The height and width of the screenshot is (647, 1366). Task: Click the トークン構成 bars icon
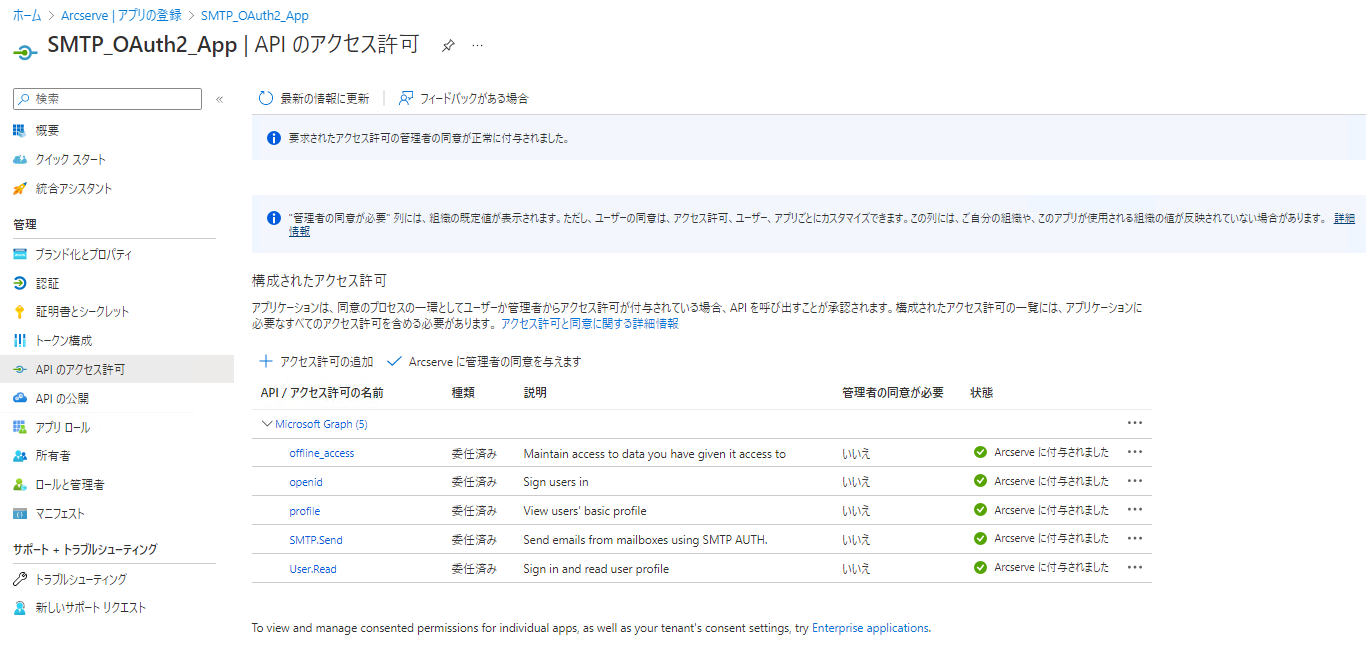[20, 340]
